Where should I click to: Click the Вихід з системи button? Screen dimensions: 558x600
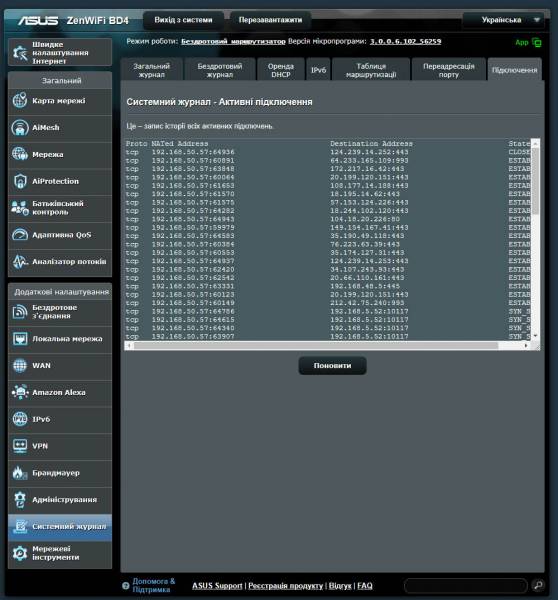183,20
